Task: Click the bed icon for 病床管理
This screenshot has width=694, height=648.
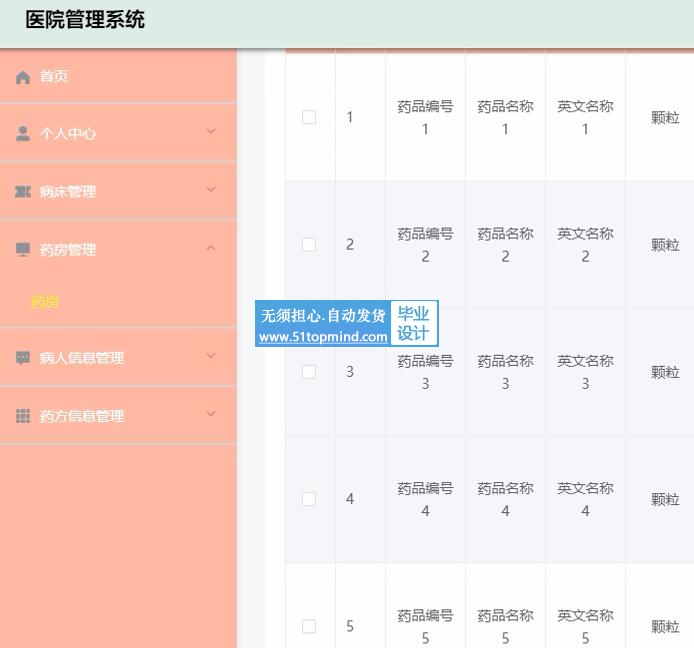Action: (23, 192)
